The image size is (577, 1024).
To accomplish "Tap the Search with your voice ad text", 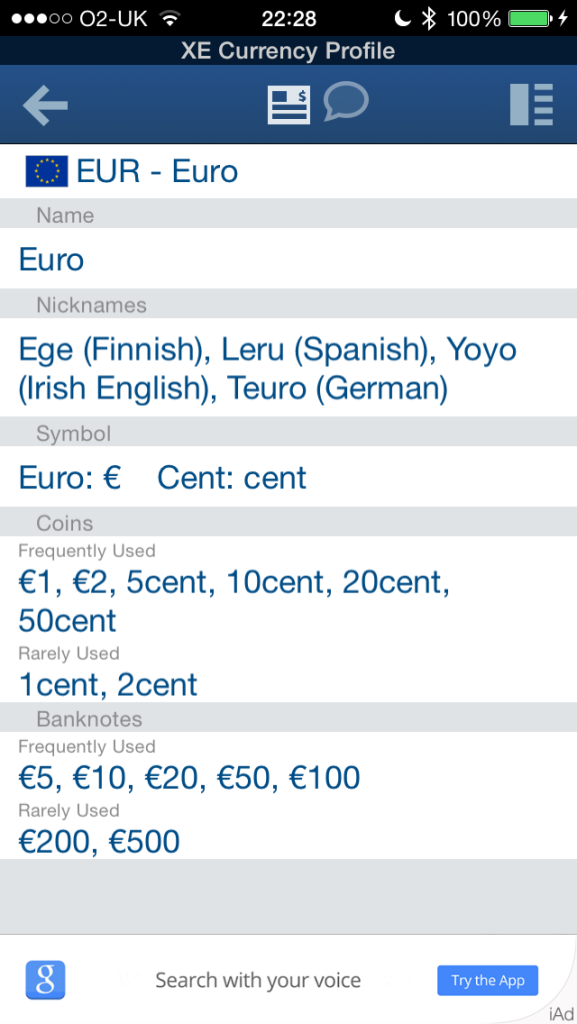I will pyautogui.click(x=258, y=980).
